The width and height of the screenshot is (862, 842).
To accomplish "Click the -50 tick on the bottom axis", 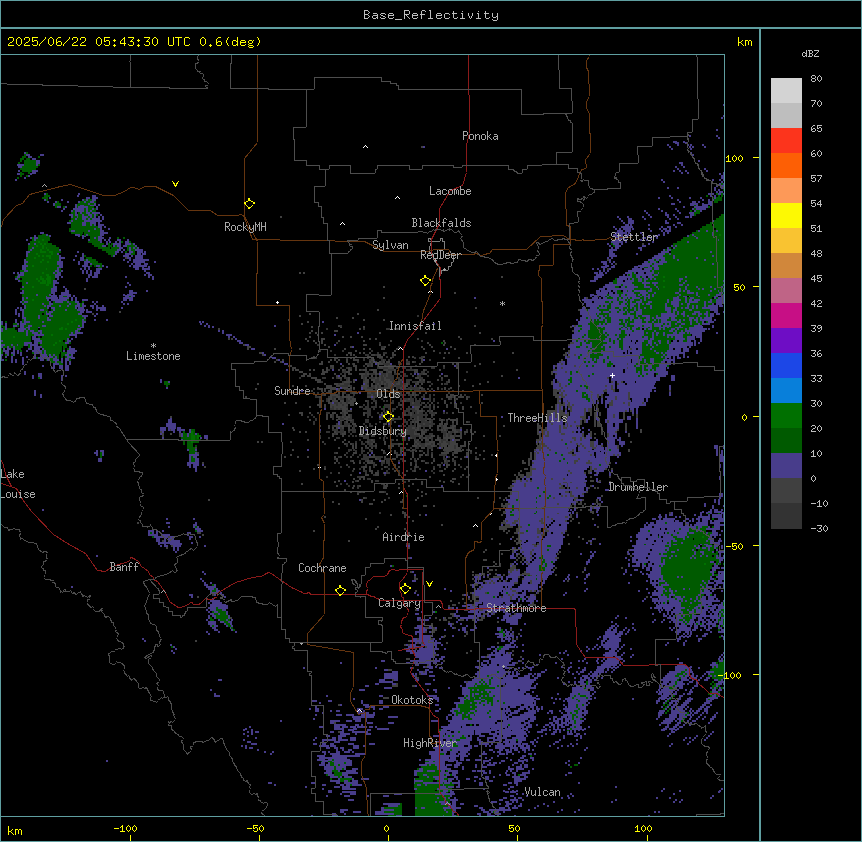I will pos(255,828).
